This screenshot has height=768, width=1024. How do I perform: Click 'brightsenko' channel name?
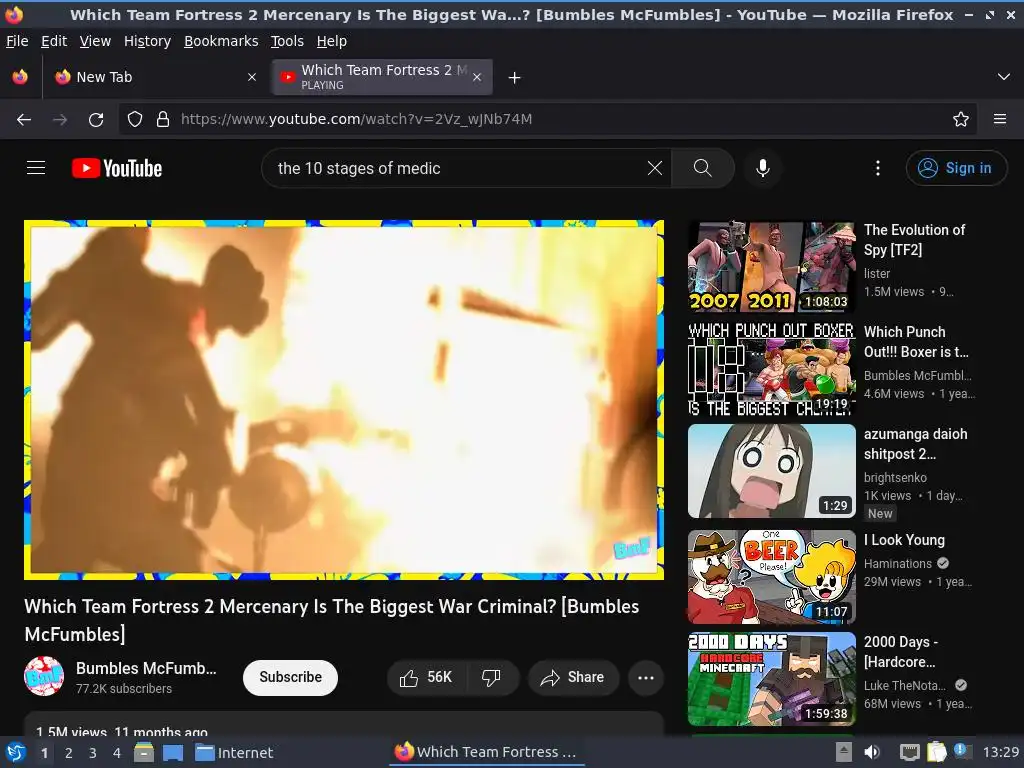coord(895,477)
